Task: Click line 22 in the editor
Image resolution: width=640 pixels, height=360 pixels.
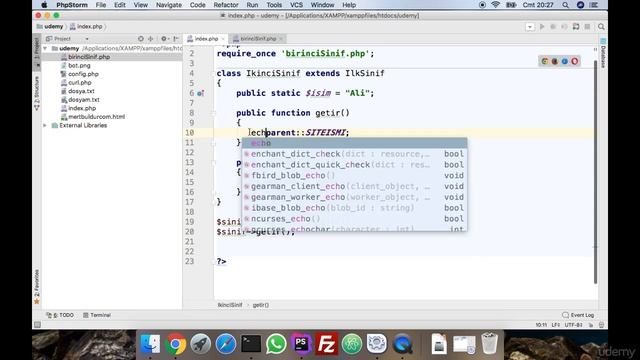Action: click(x=404, y=251)
